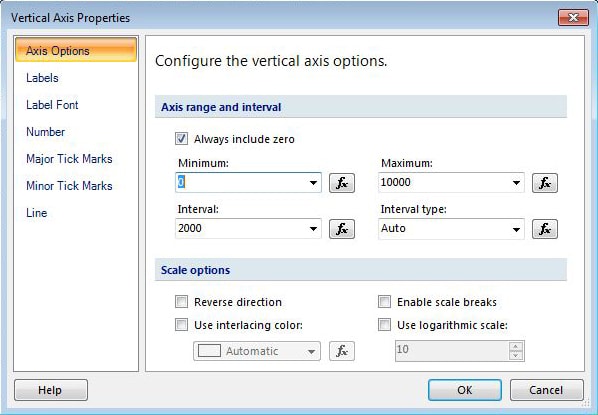
Task: Open the Interval type Auto dropdown
Action: 451,229
